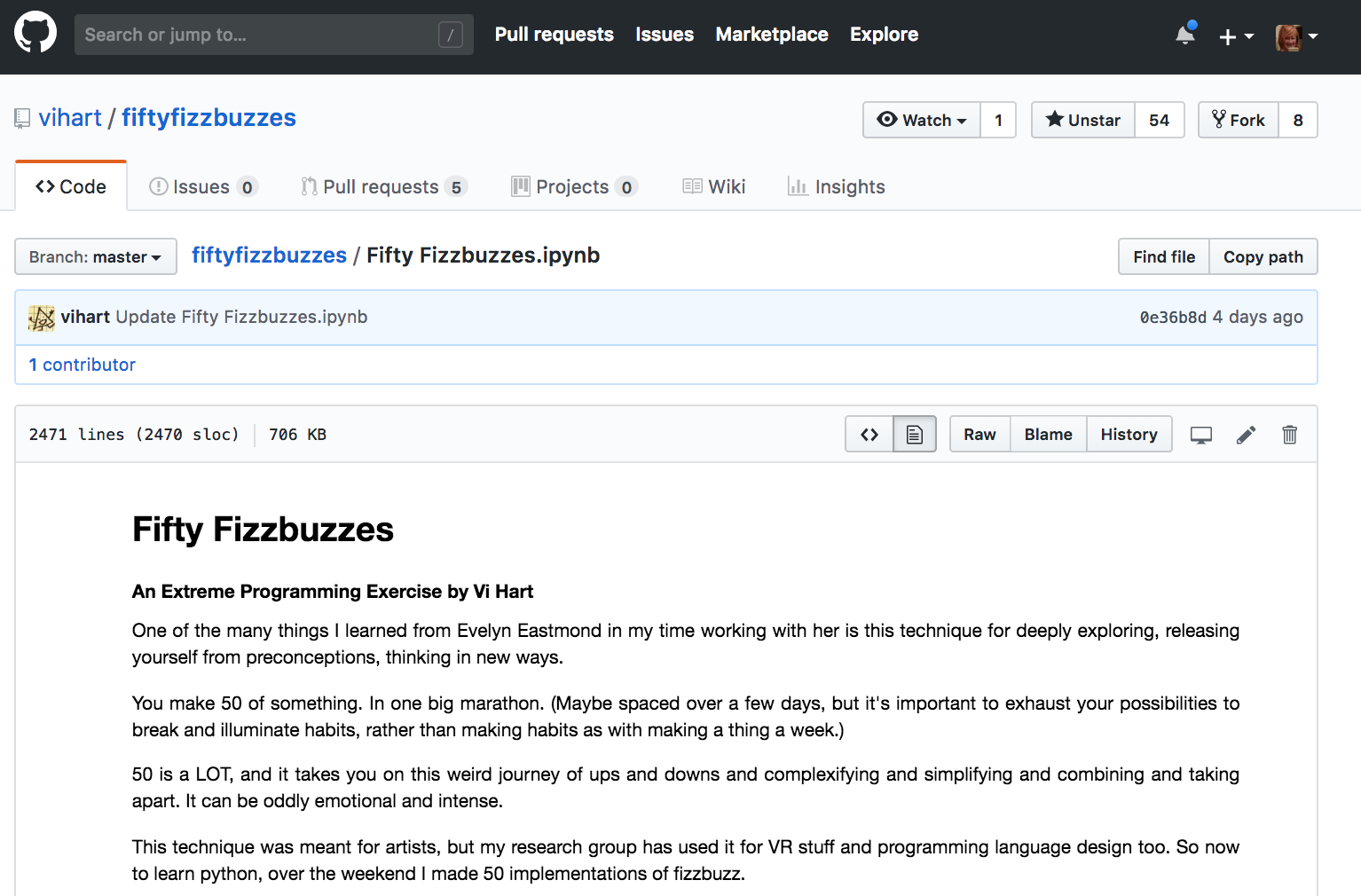Display the source blob view

(869, 434)
